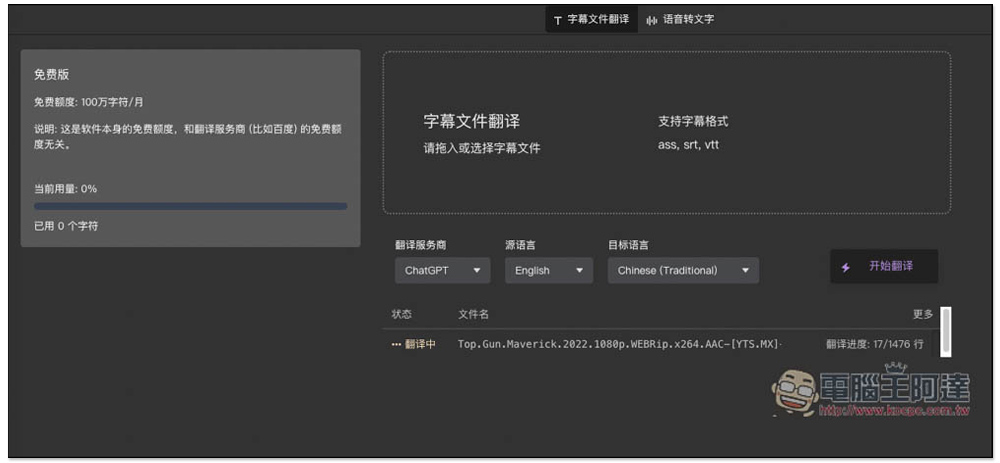
Task: Click the subtitle file drop zone
Action: (x=666, y=133)
